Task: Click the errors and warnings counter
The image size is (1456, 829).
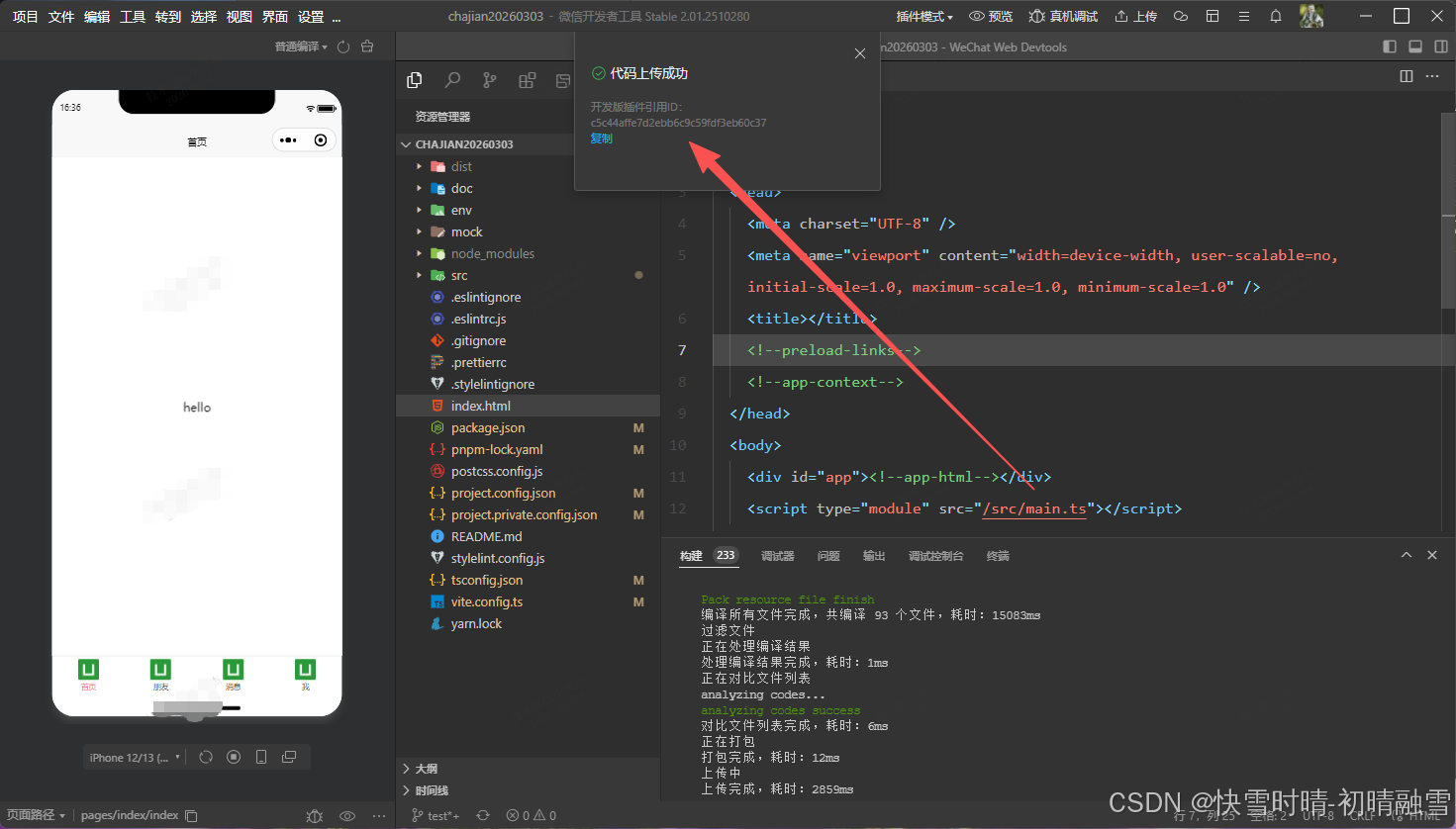Action: (x=532, y=816)
